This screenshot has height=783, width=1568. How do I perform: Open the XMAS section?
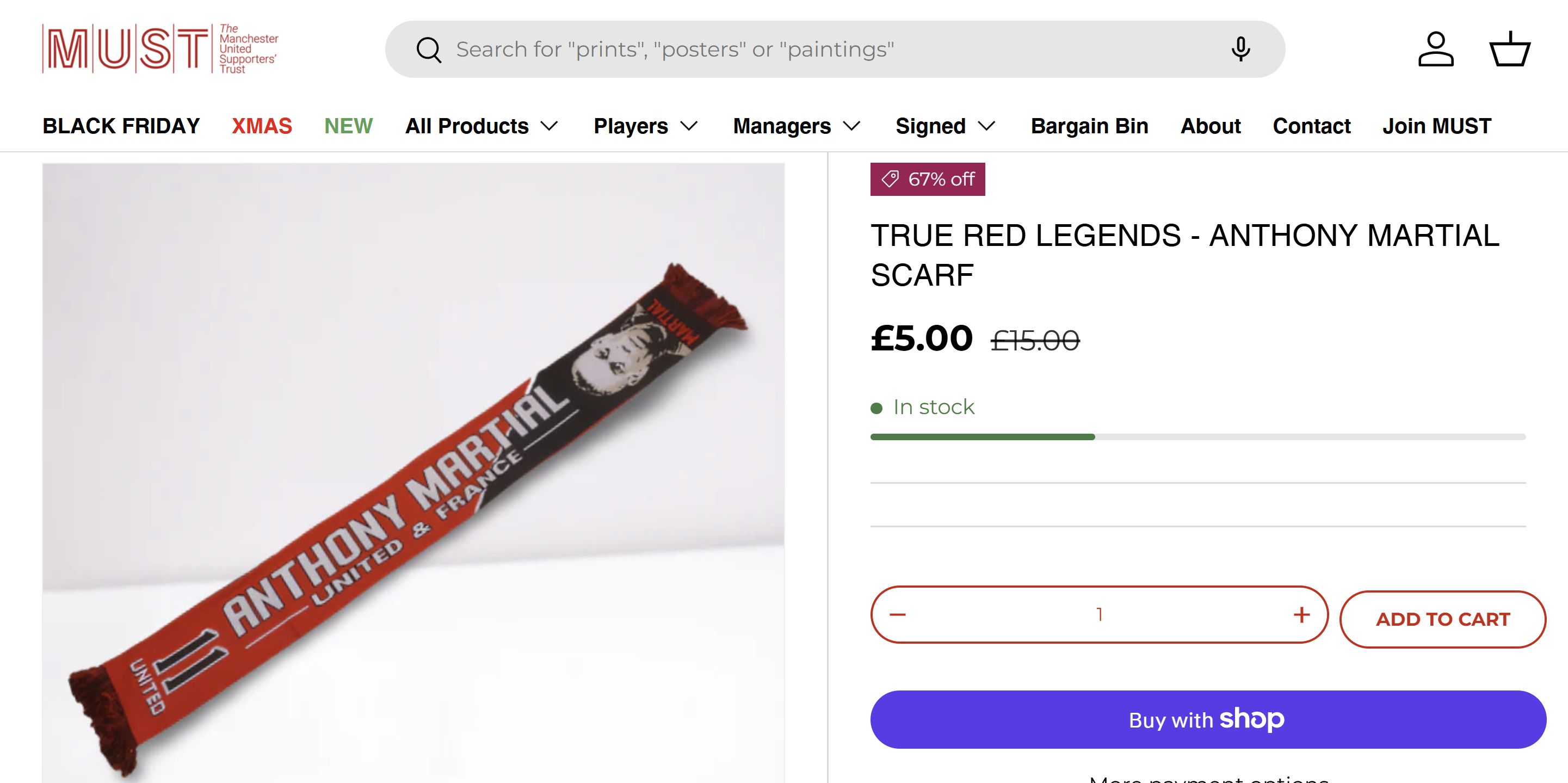pyautogui.click(x=262, y=126)
